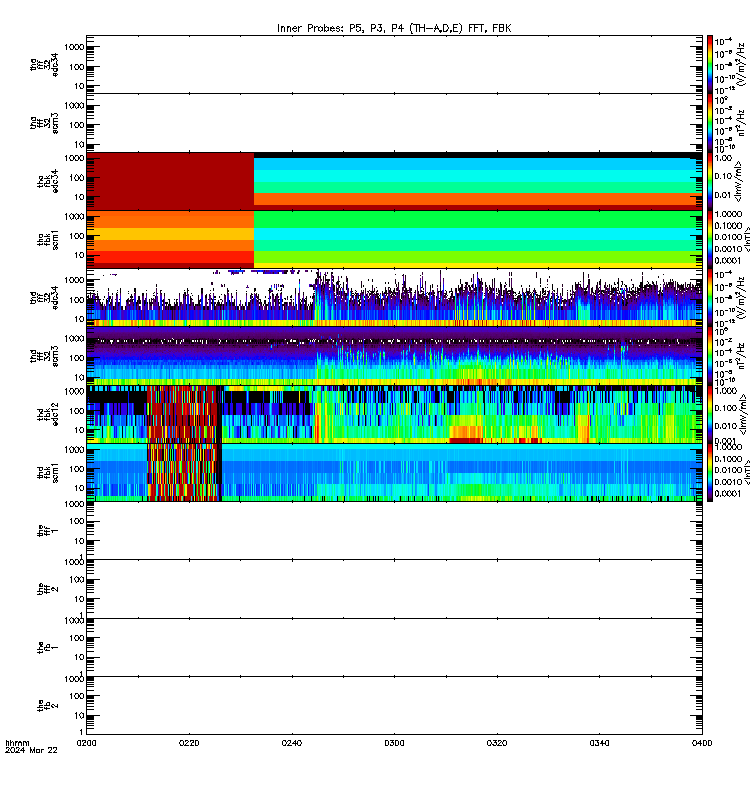Click the 'tha fbk edc34' panel label

[x=48, y=181]
